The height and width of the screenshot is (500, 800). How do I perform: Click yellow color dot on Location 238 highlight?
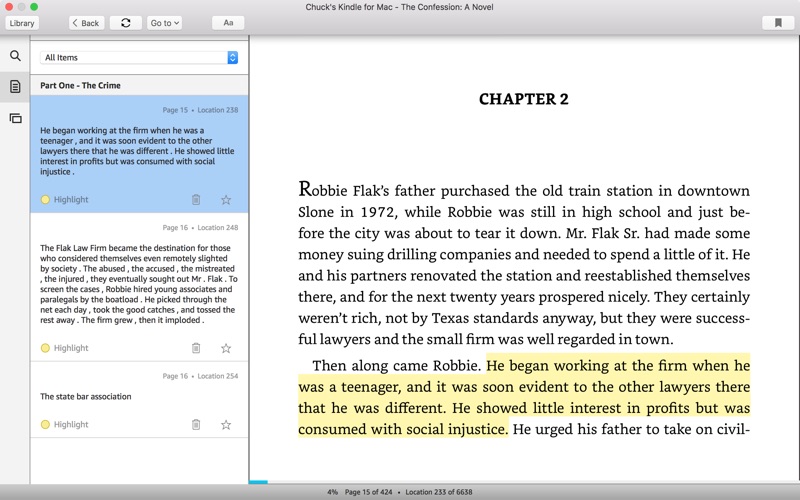pos(45,199)
